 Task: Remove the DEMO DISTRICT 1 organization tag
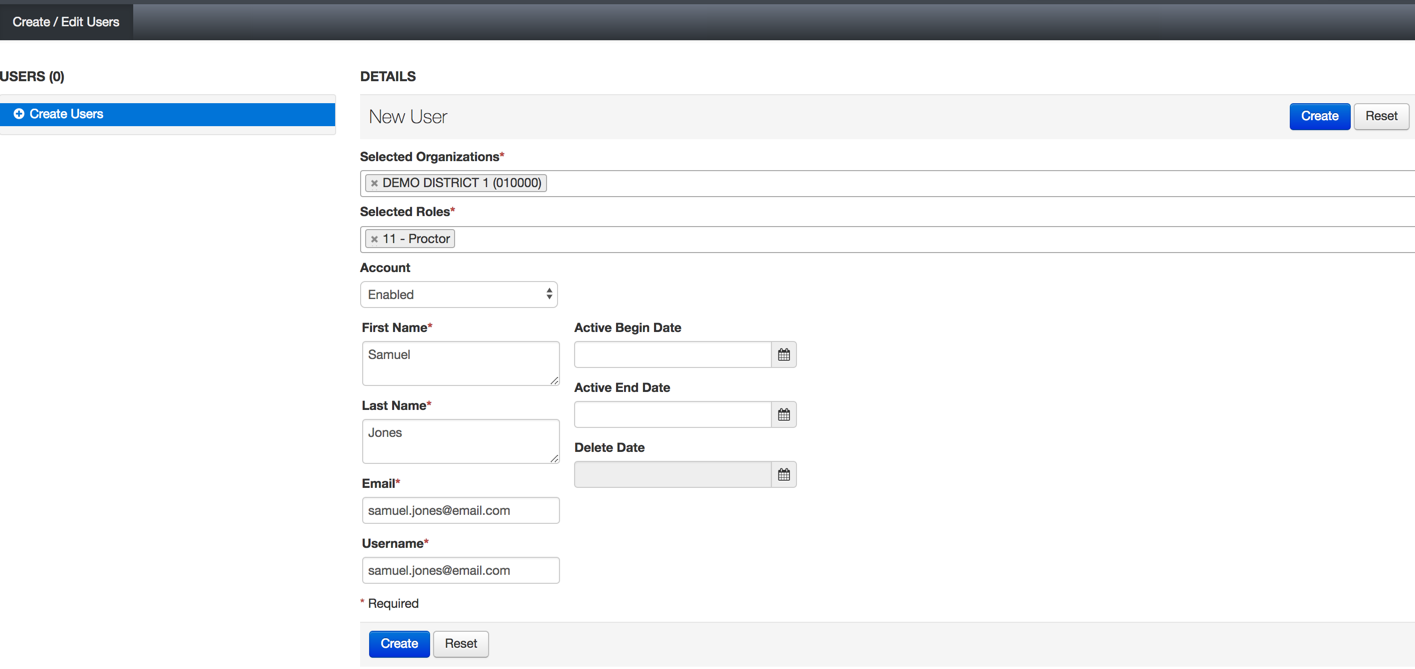[374, 184]
